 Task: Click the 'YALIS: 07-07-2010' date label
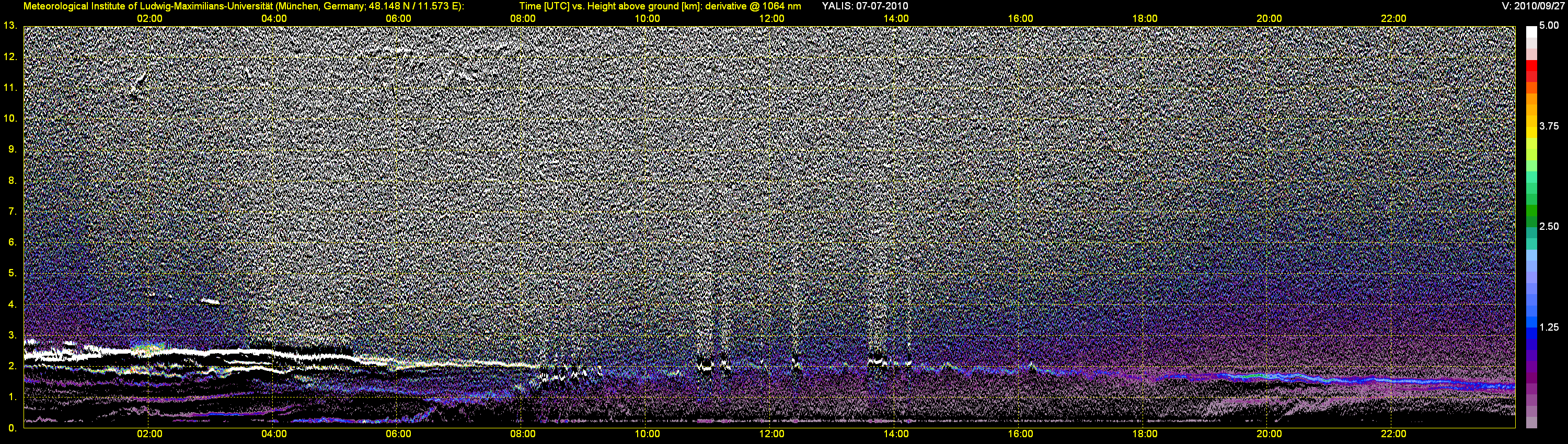[x=864, y=6]
